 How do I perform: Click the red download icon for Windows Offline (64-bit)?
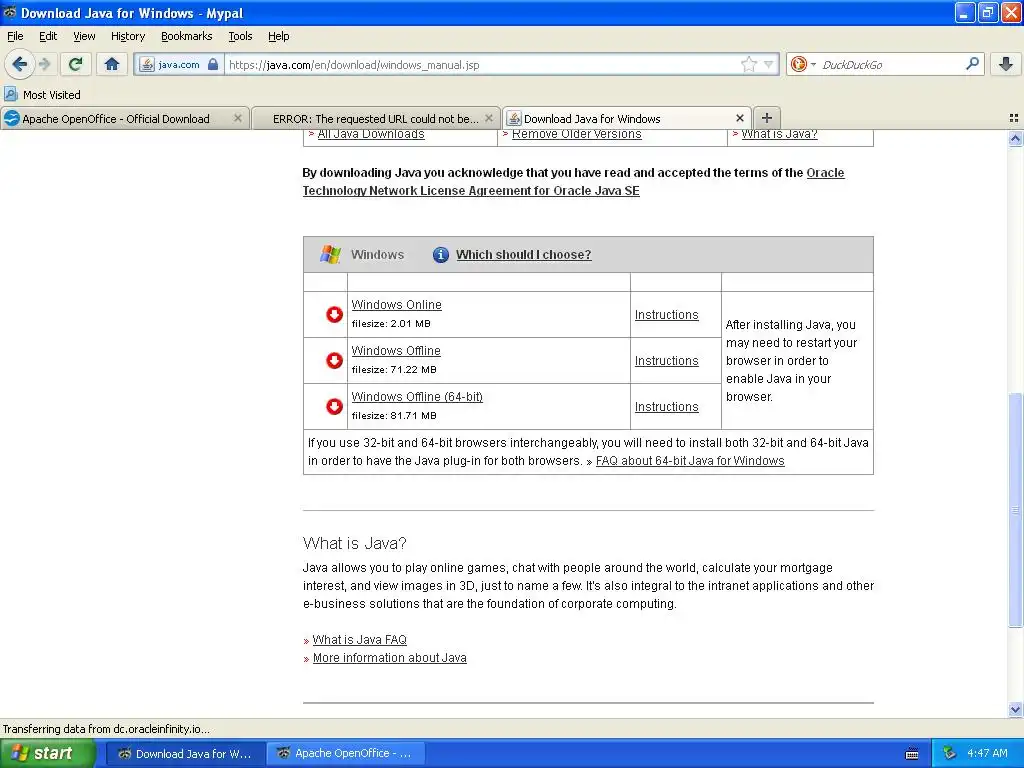pos(334,406)
